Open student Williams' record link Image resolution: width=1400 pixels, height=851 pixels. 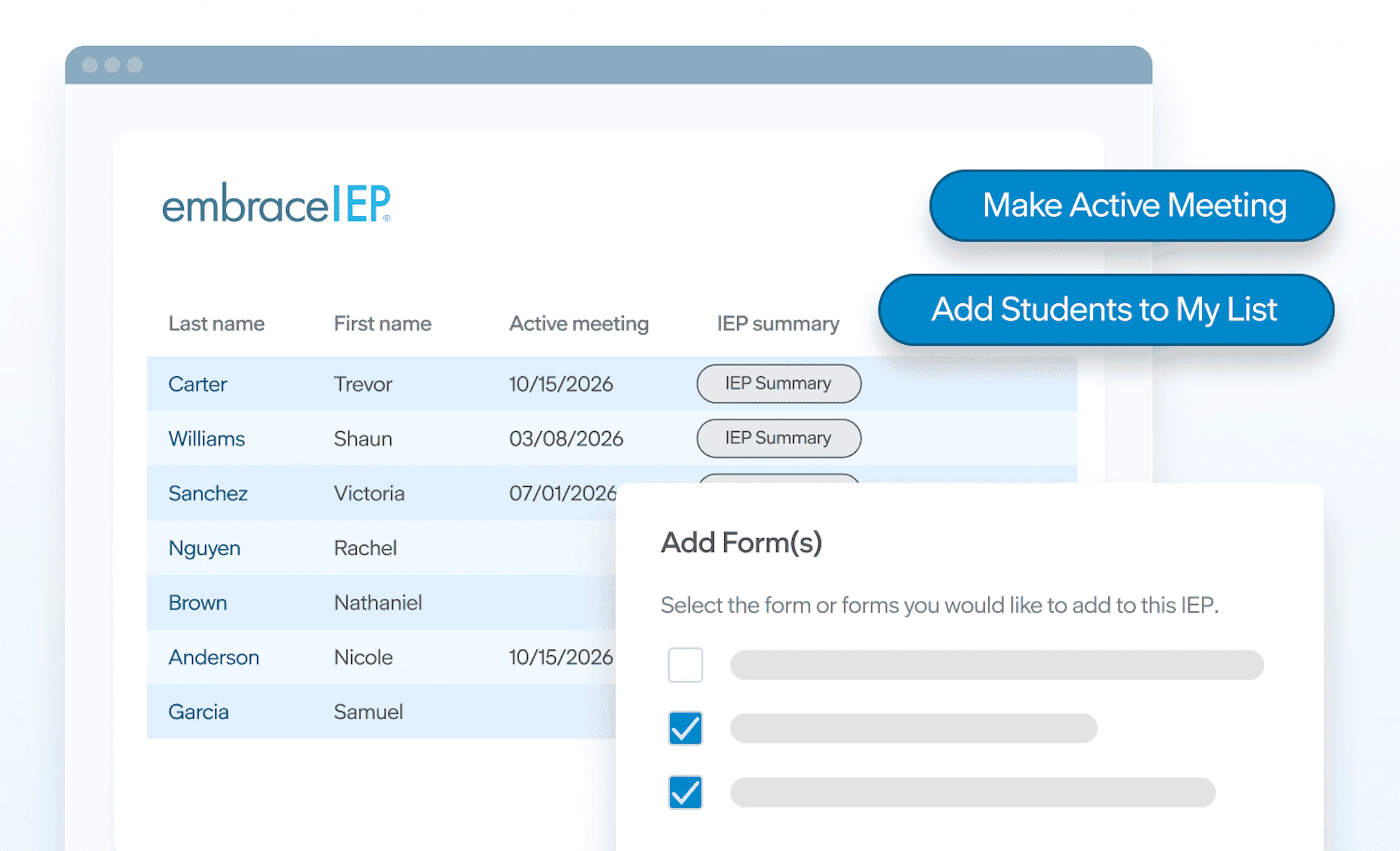click(x=206, y=438)
